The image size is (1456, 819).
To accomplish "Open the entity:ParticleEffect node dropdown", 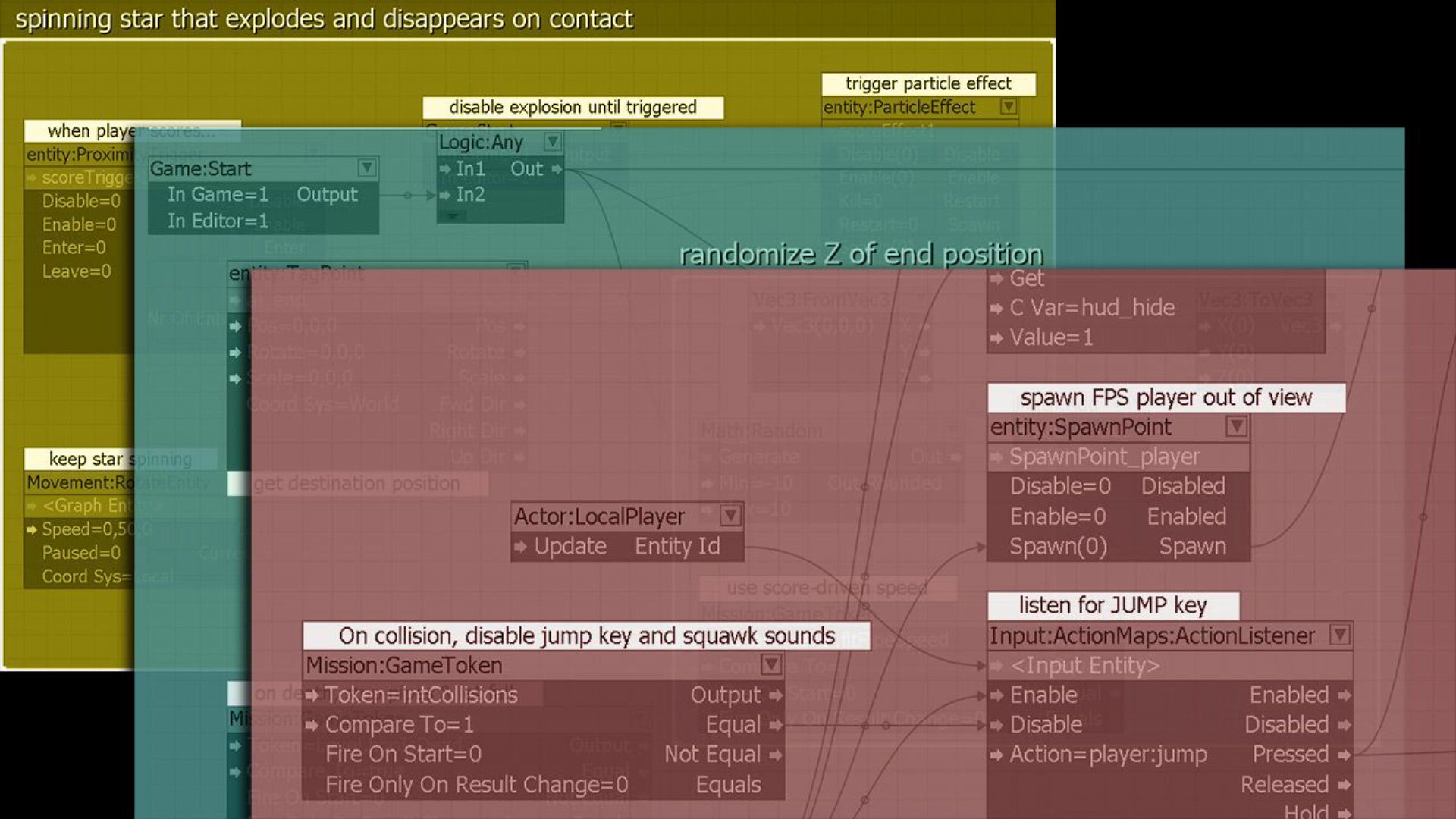I will [1009, 107].
